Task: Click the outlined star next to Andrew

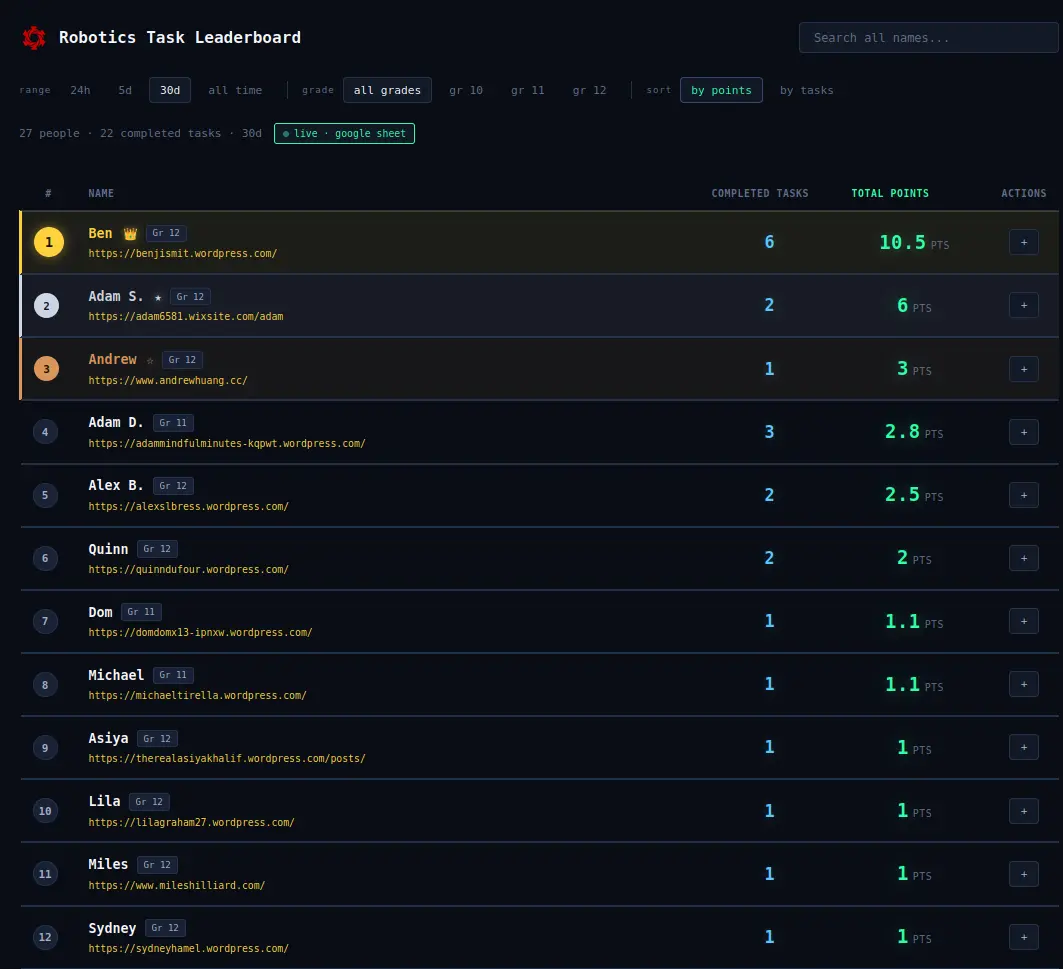Action: [x=150, y=361]
